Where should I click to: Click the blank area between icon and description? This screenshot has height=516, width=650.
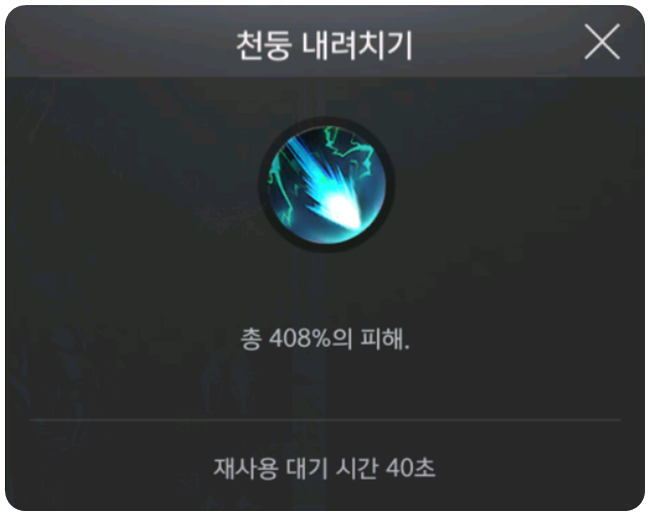coord(325,290)
